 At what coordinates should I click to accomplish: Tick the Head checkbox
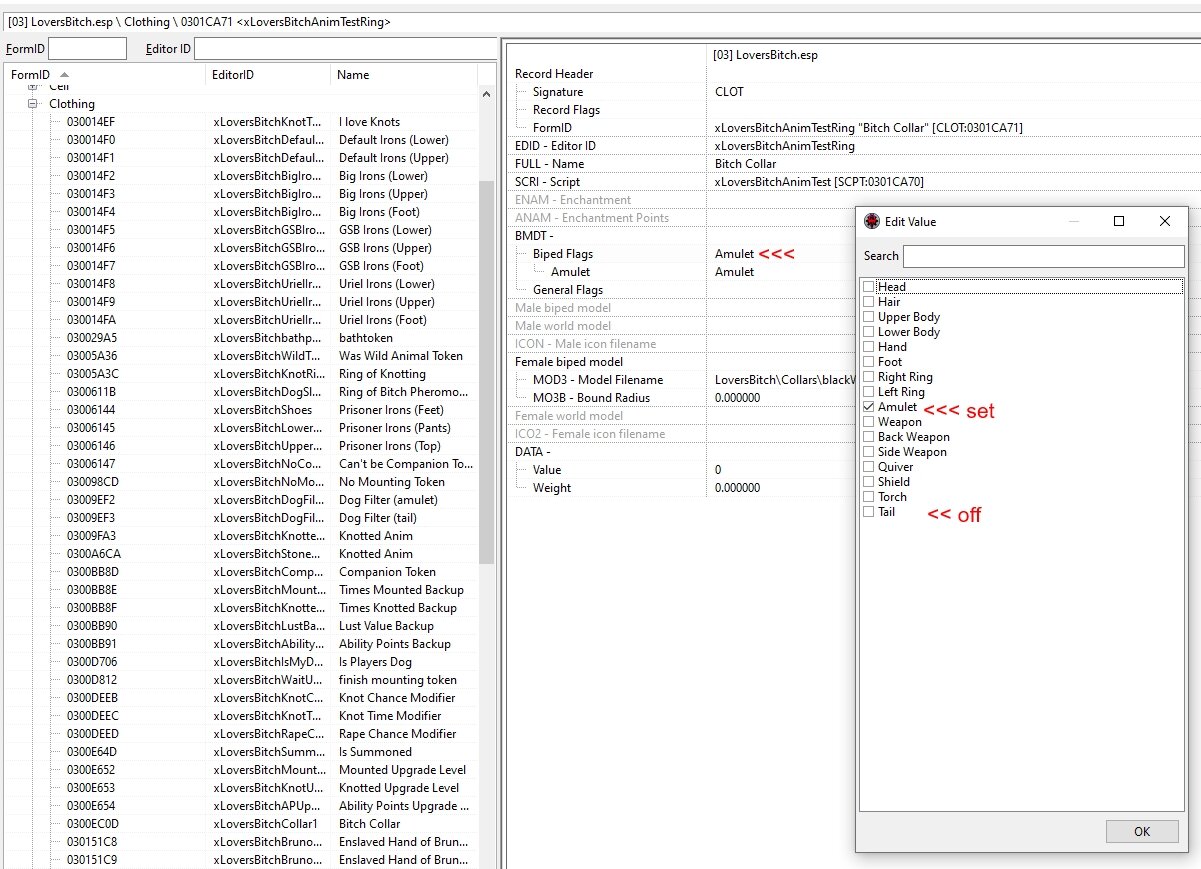[869, 287]
